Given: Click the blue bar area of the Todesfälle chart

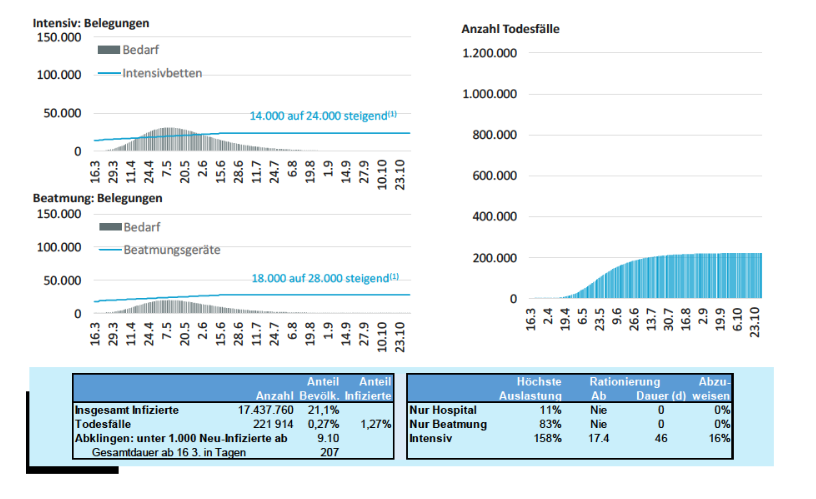Looking at the screenshot, I should click(680, 277).
